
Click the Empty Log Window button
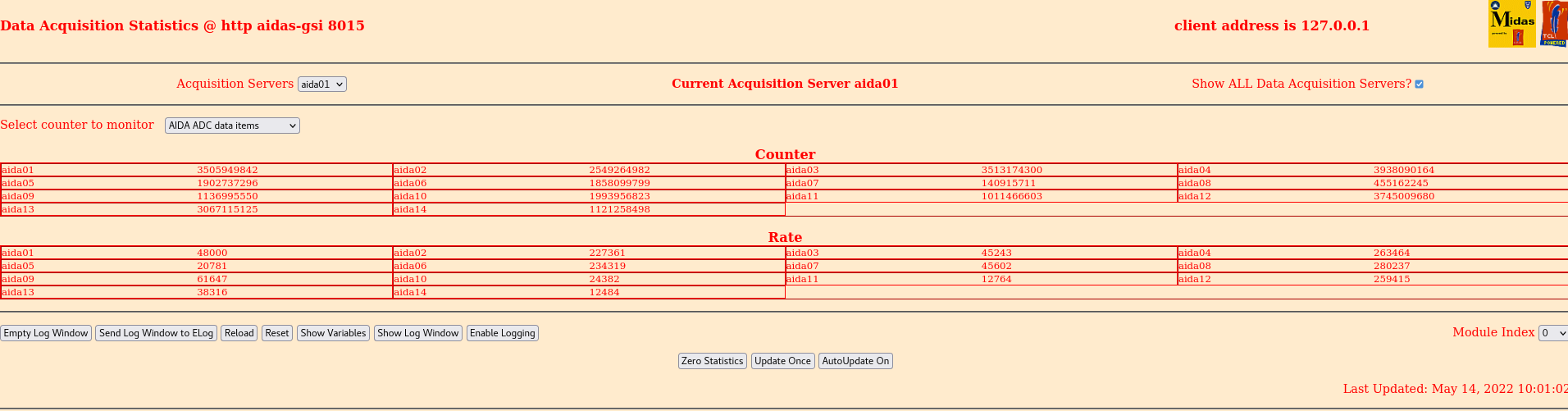pyautogui.click(x=46, y=333)
